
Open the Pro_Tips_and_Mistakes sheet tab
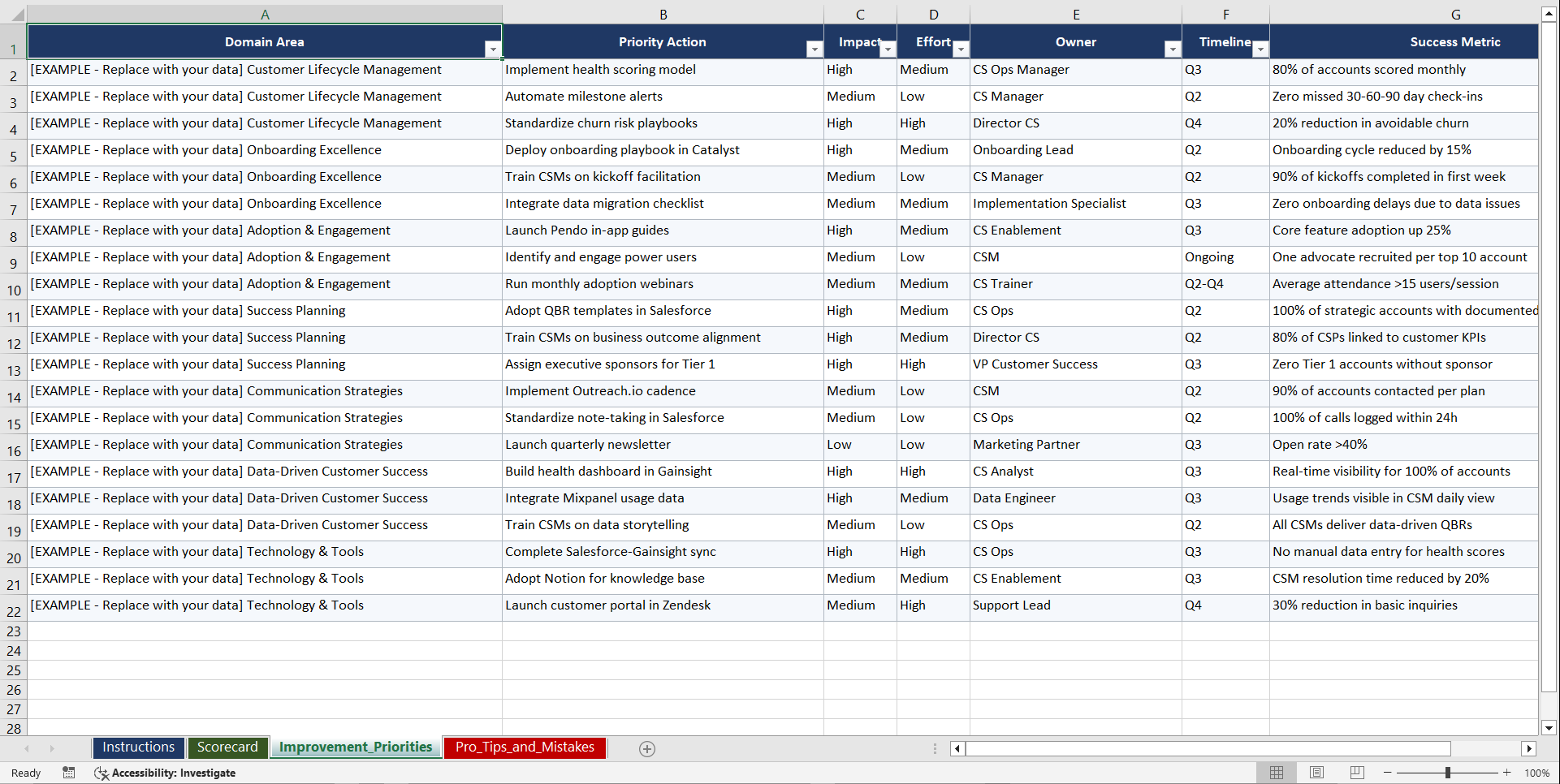(524, 747)
